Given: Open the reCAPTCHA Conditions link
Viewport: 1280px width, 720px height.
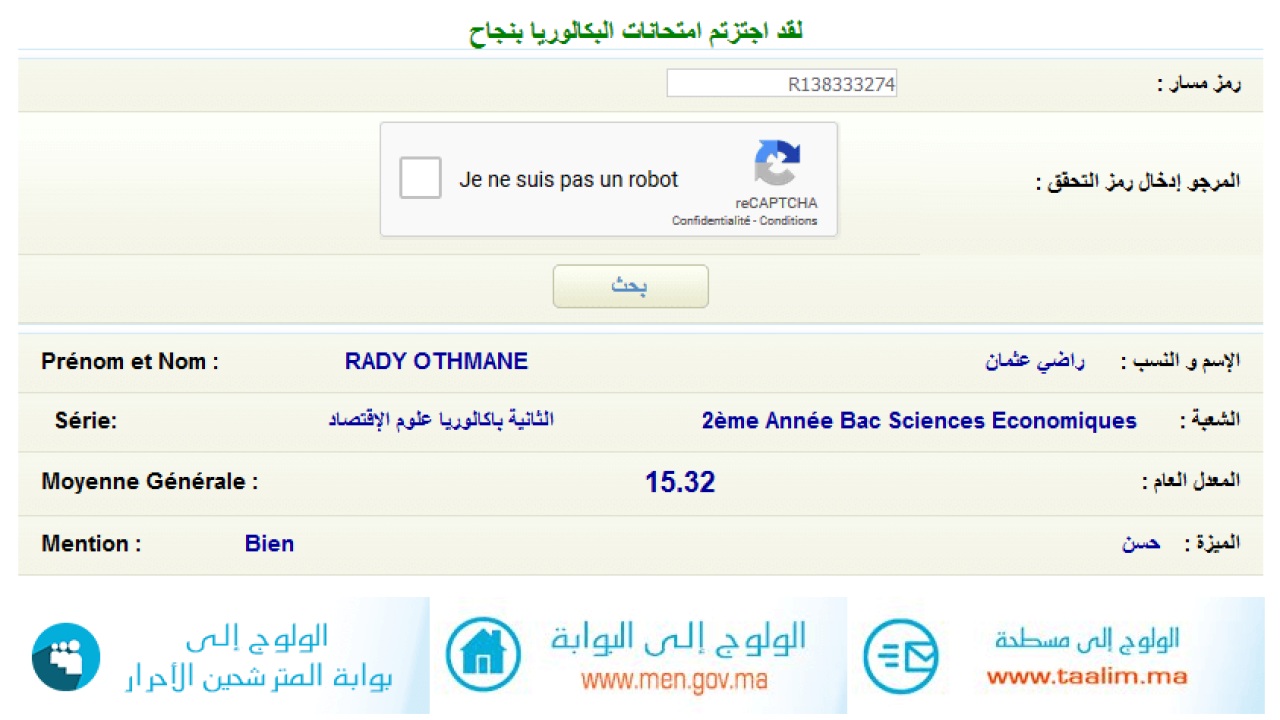Looking at the screenshot, I should (788, 221).
